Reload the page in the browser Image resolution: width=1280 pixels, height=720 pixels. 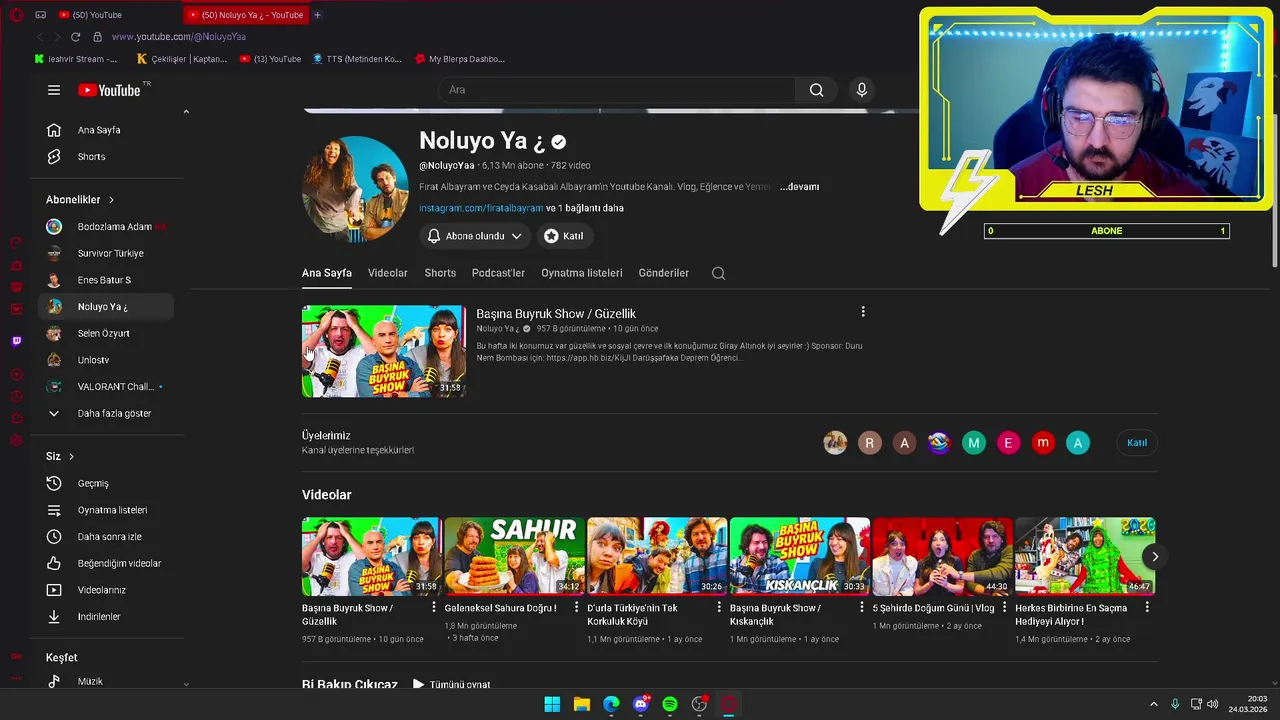[75, 37]
